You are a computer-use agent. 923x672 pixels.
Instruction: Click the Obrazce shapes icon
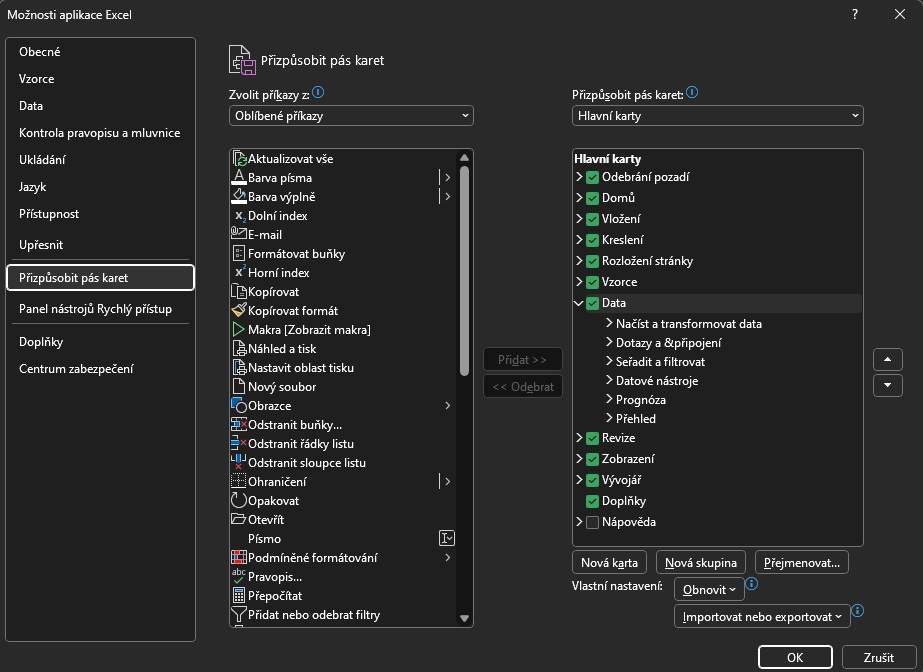coord(239,405)
